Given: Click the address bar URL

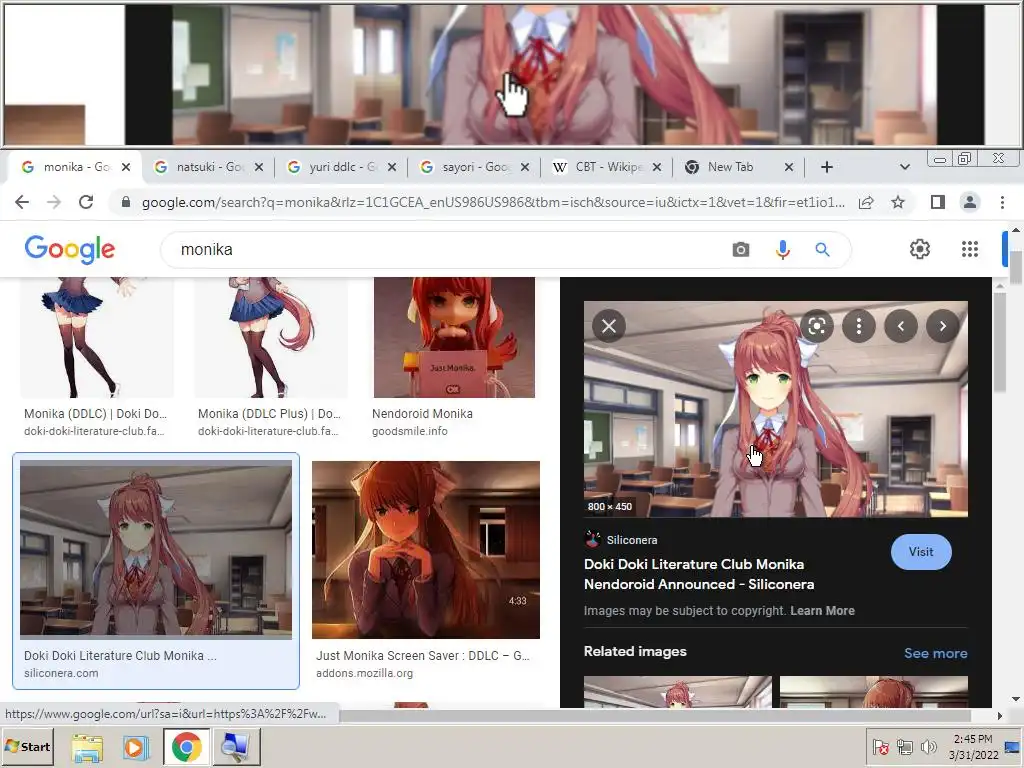Looking at the screenshot, I should coord(493,202).
